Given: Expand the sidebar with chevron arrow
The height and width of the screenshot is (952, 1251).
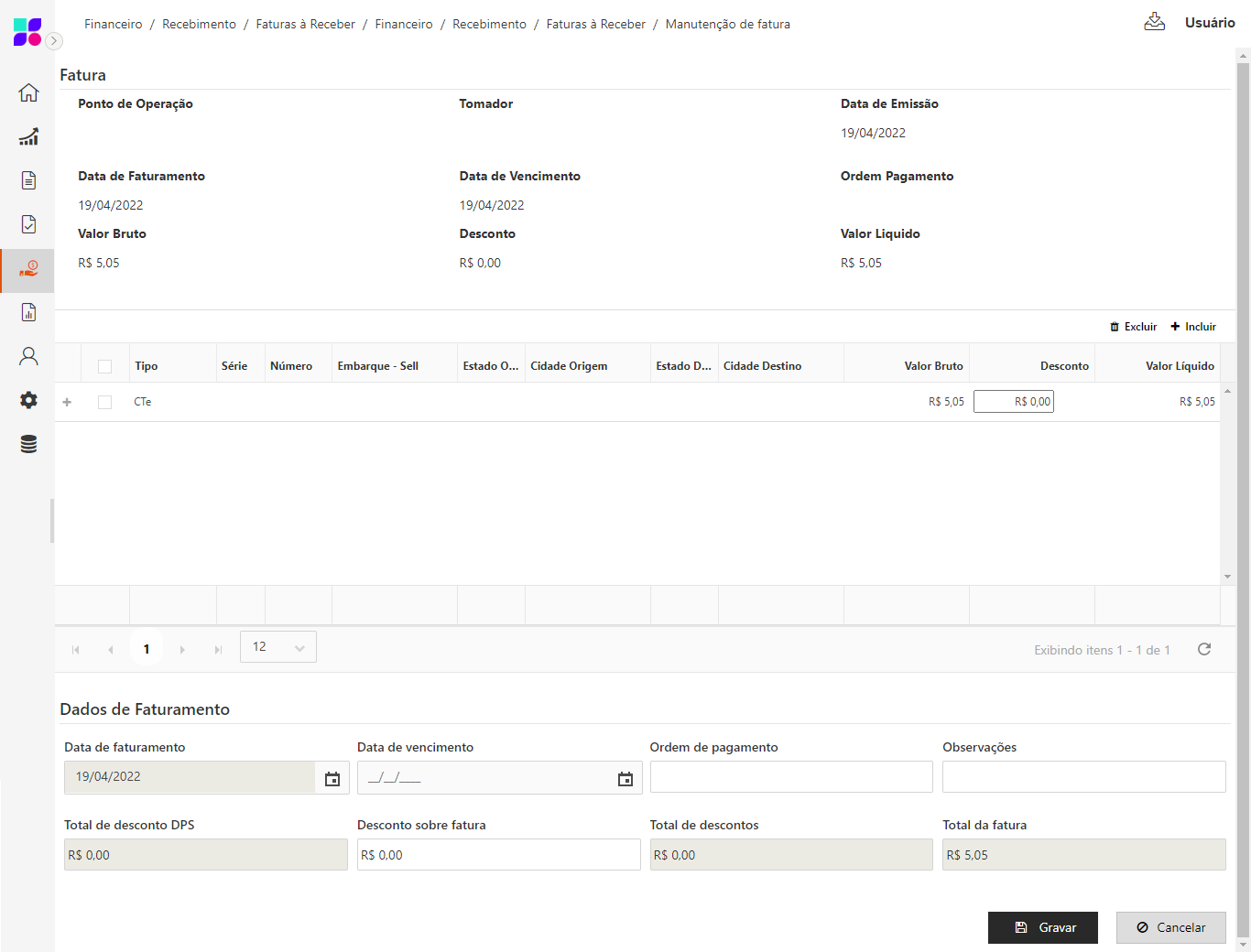Looking at the screenshot, I should pyautogui.click(x=54, y=40).
